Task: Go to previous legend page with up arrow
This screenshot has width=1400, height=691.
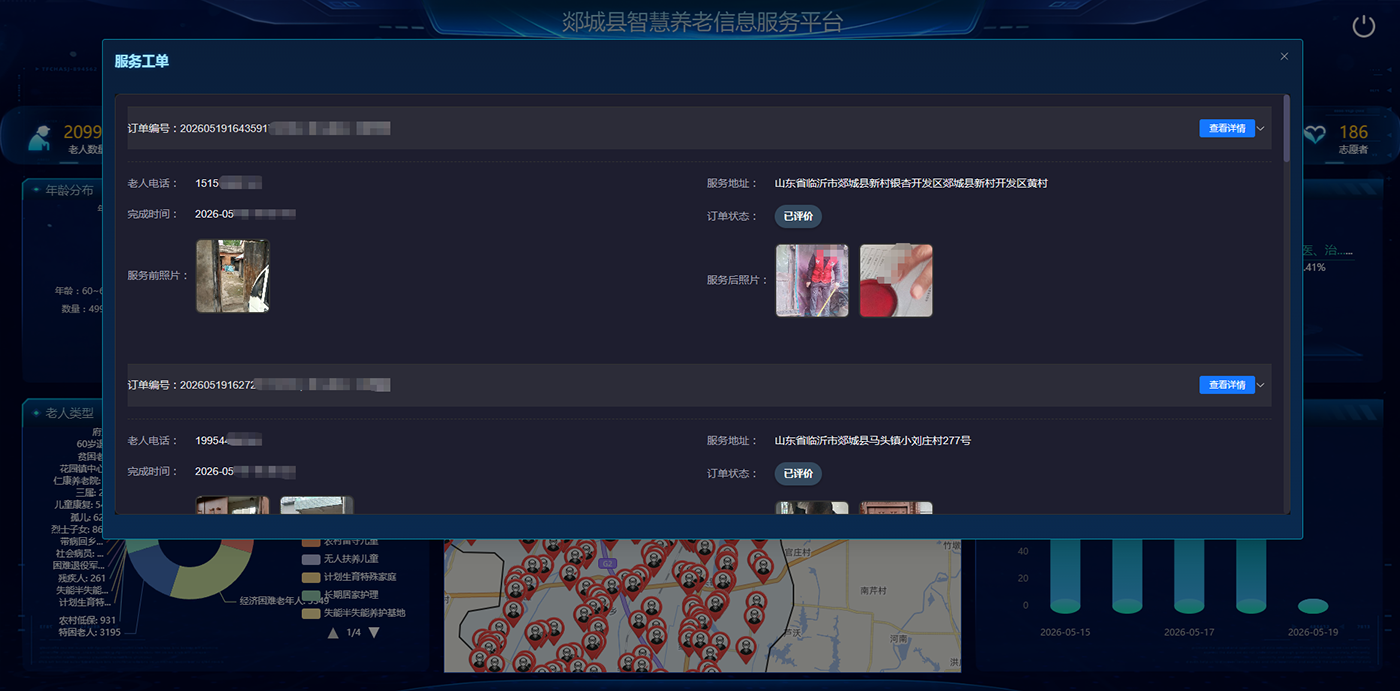Action: [334, 633]
